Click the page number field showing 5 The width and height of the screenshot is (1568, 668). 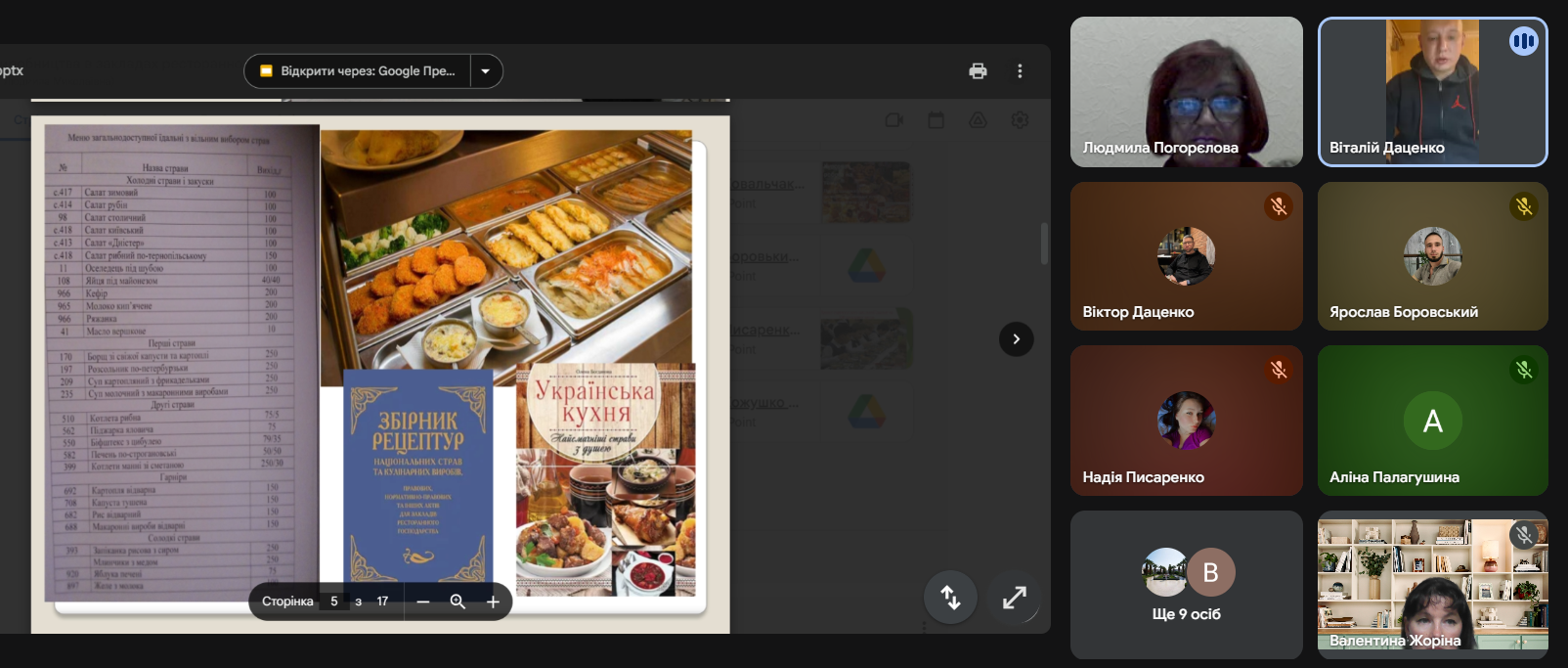click(x=334, y=601)
